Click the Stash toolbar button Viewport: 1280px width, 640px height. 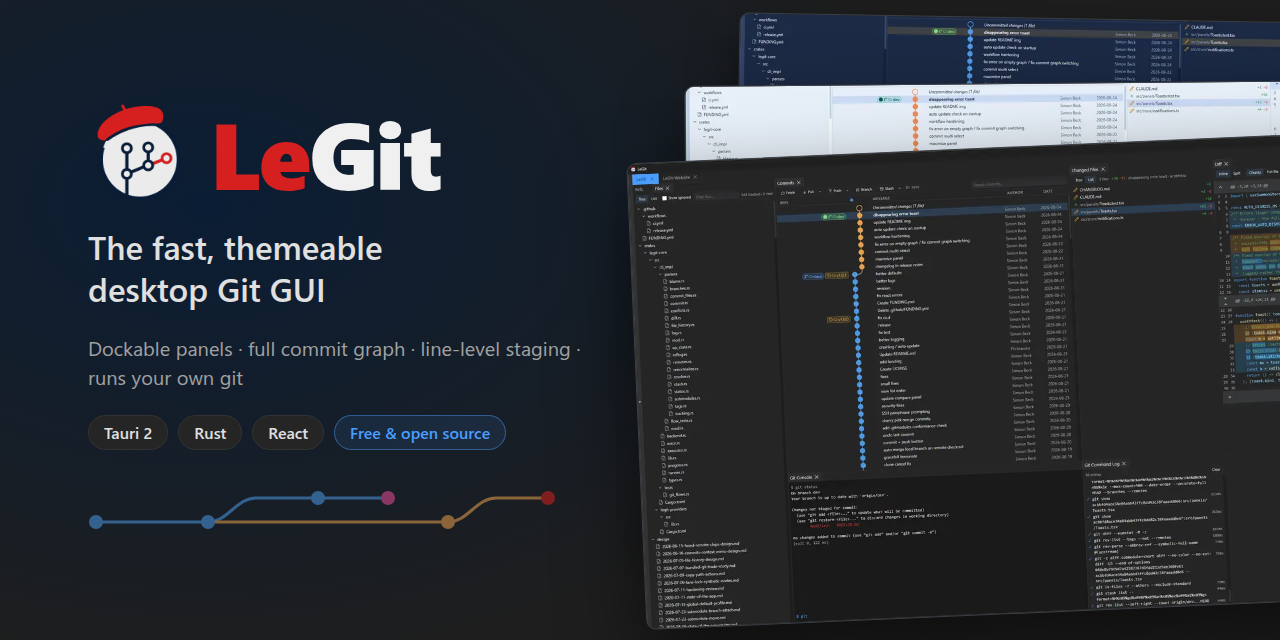click(x=887, y=189)
